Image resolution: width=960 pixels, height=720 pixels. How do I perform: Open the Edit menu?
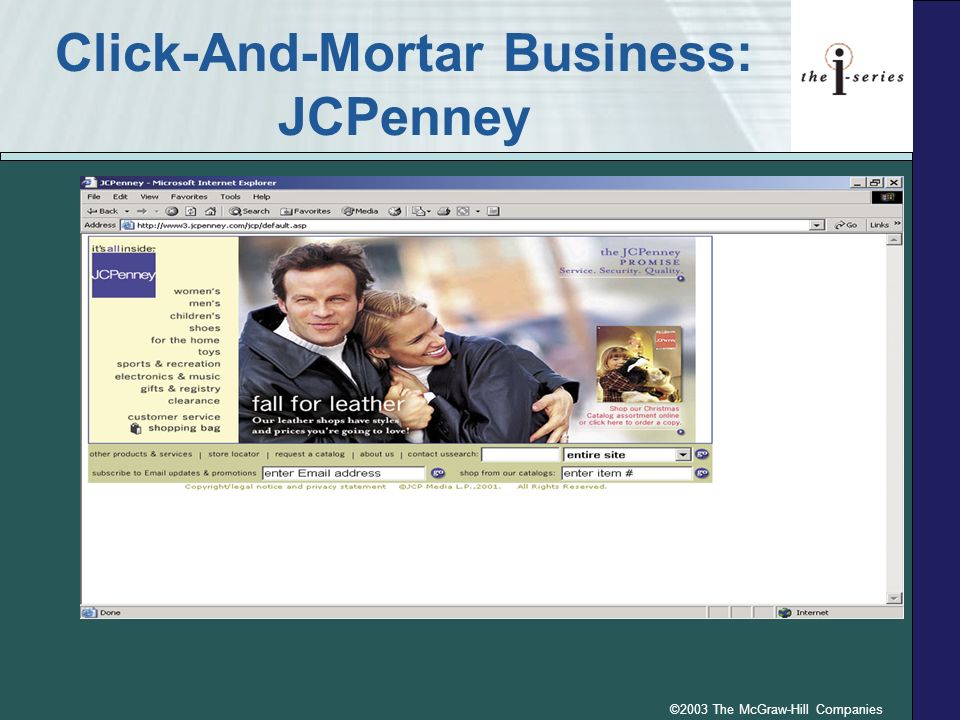pyautogui.click(x=120, y=197)
